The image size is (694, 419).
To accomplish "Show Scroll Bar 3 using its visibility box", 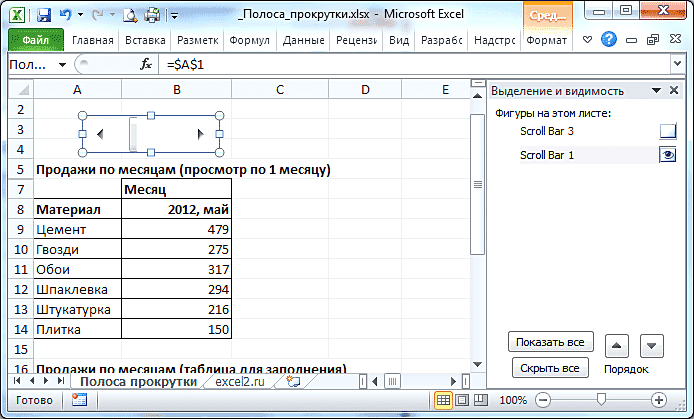I will [668, 131].
